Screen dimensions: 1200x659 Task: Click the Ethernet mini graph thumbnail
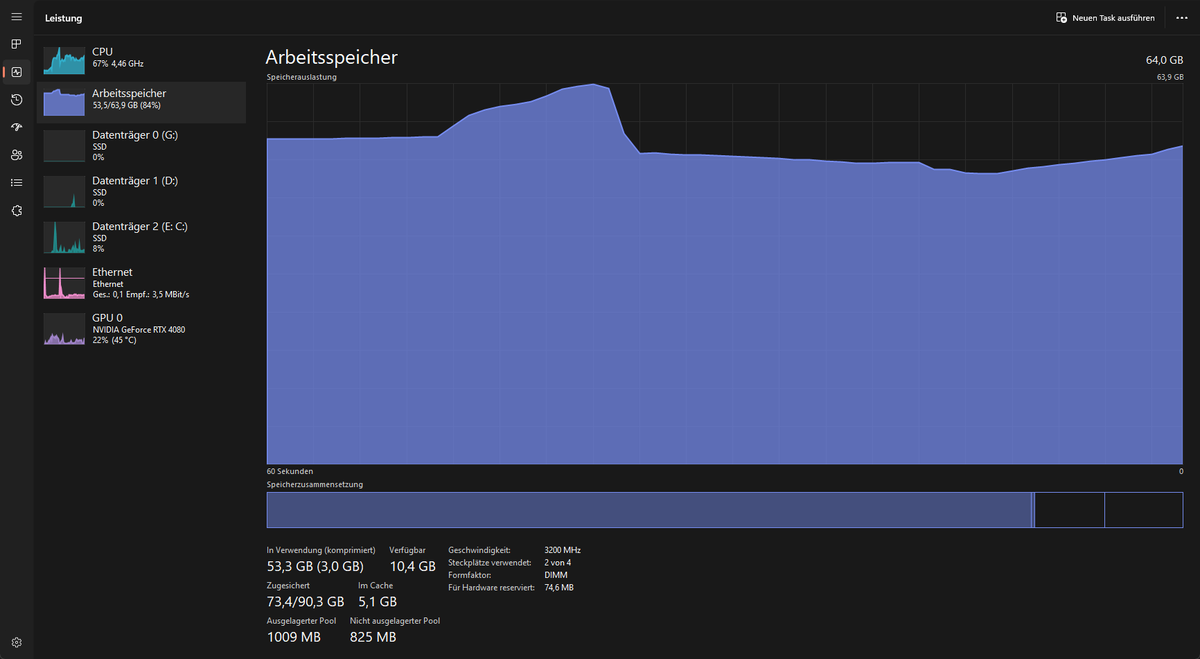pos(65,284)
